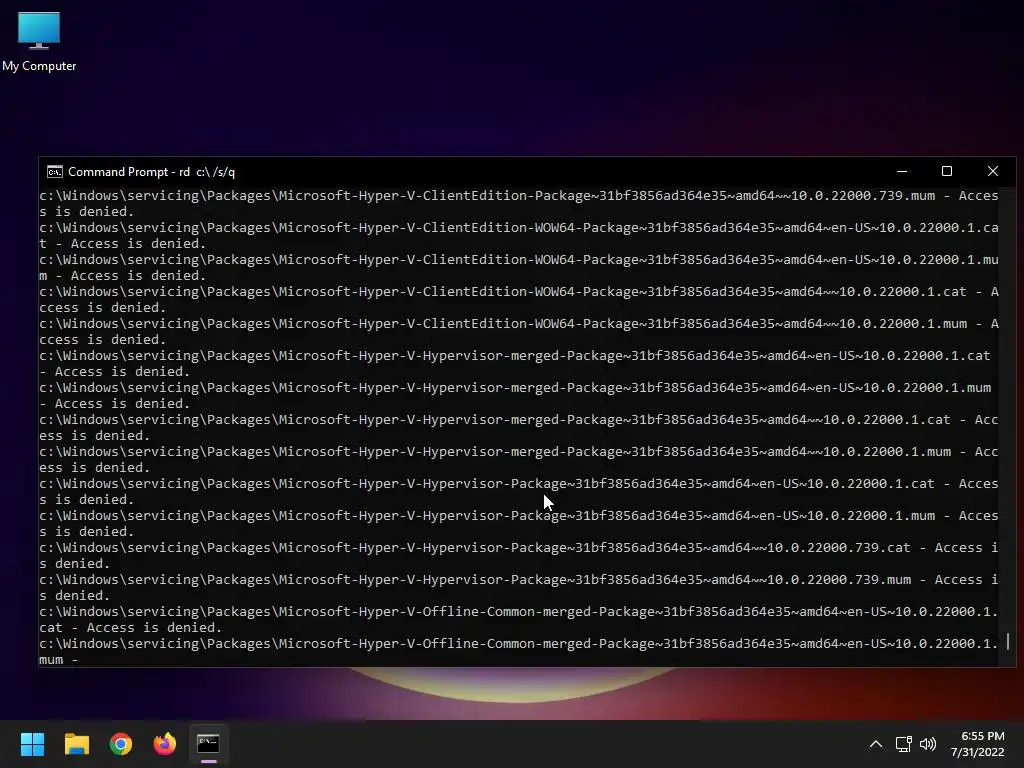Open Firefox from the taskbar
This screenshot has height=768, width=1024.
pyautogui.click(x=165, y=744)
